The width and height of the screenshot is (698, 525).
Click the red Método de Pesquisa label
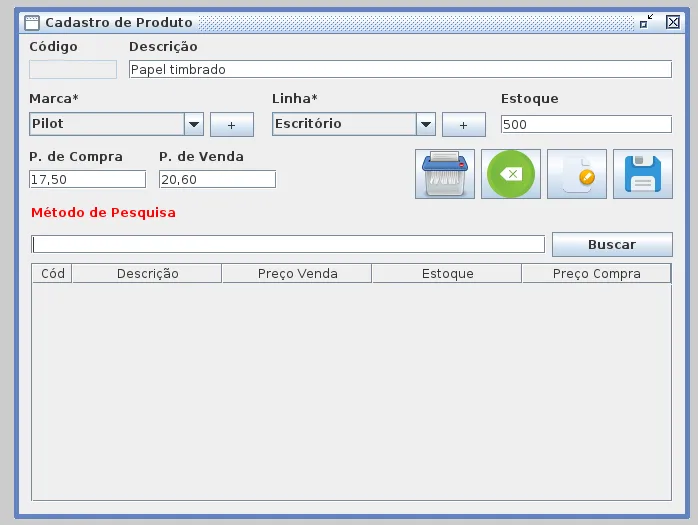click(x=103, y=213)
